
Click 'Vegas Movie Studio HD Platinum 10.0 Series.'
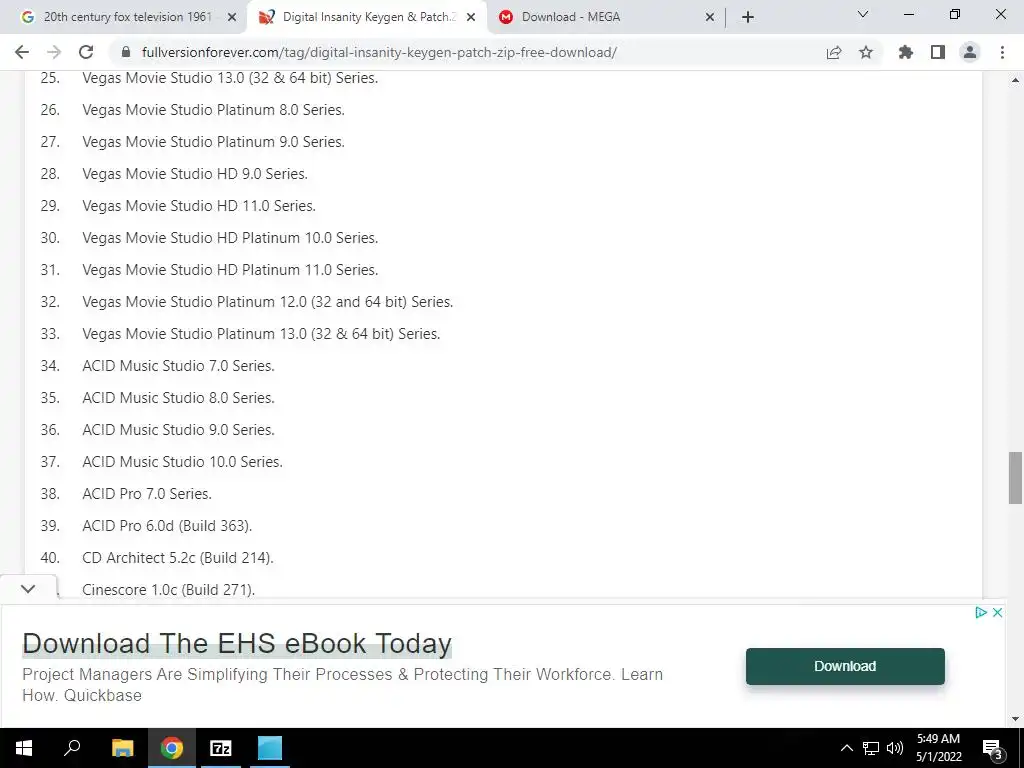click(230, 238)
